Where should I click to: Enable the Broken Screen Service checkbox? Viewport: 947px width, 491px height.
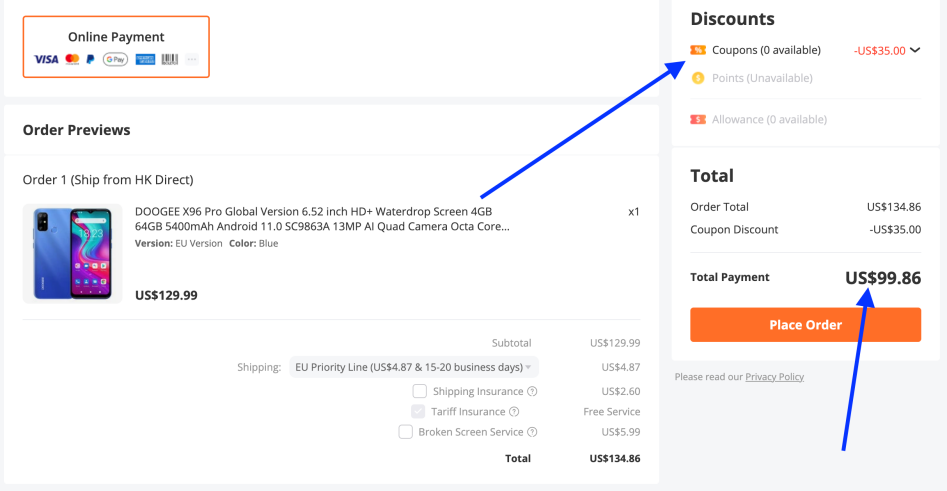point(406,432)
